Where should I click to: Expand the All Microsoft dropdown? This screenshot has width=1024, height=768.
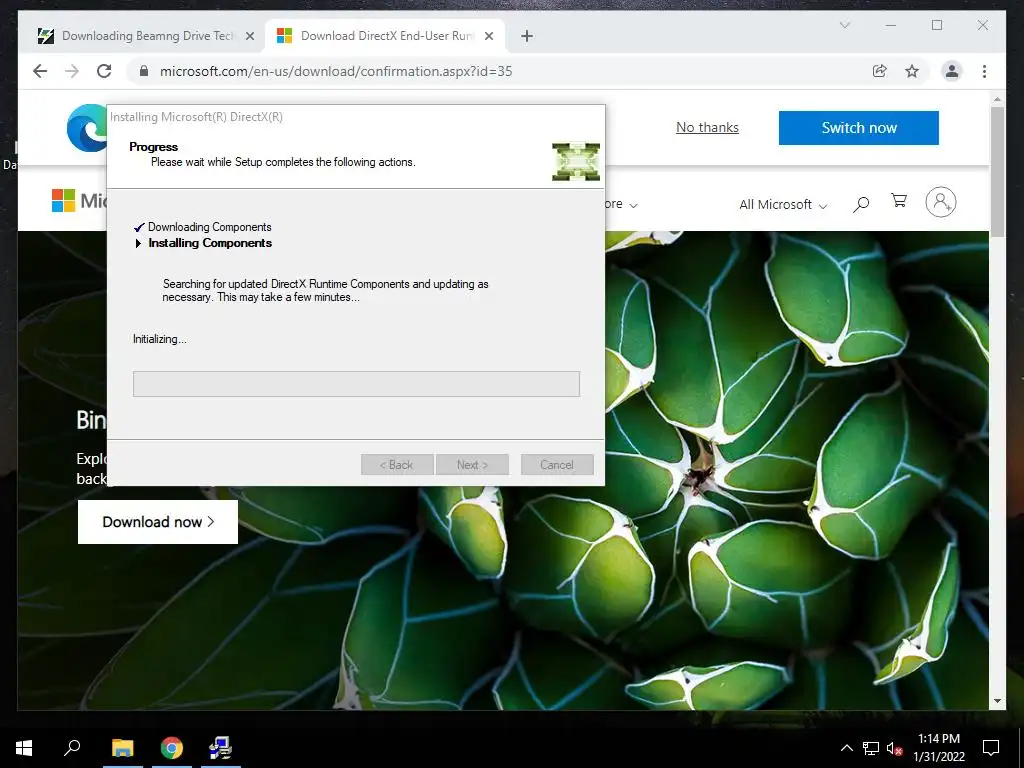[783, 204]
